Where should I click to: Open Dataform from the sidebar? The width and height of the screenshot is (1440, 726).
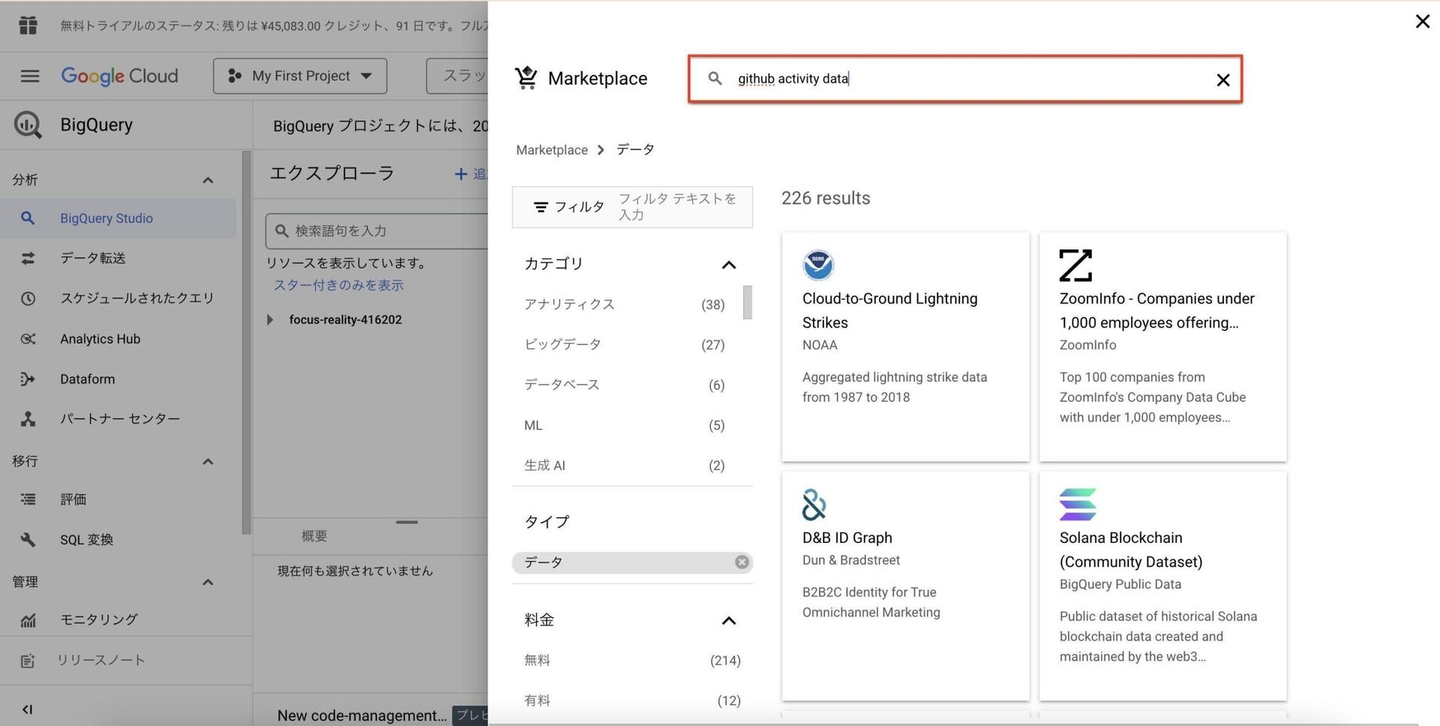(x=87, y=379)
